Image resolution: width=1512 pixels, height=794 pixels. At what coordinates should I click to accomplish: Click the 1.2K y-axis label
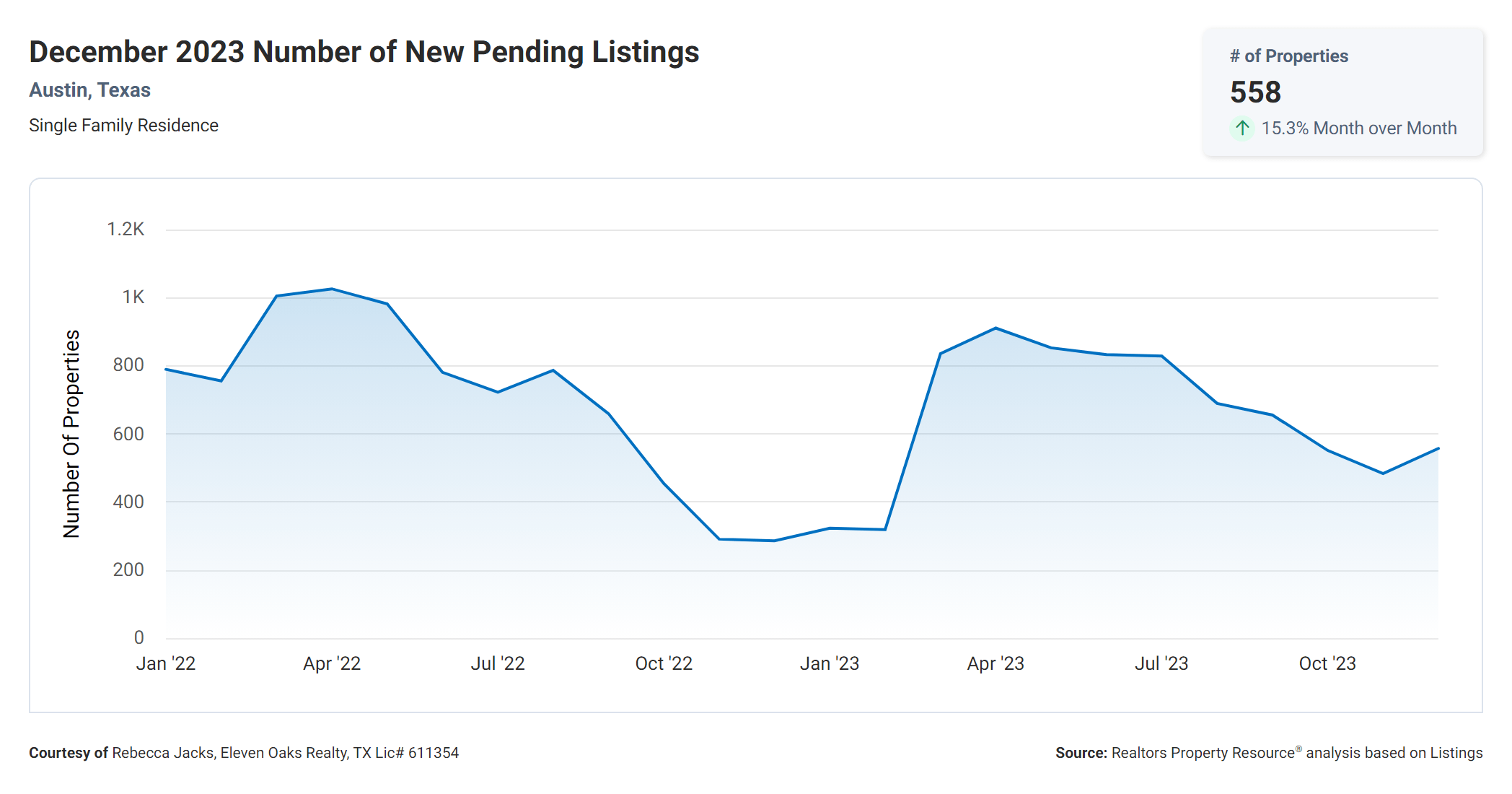tap(126, 230)
